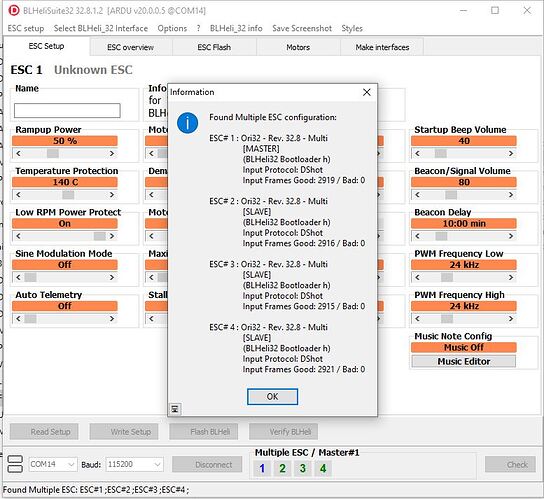Select ESC number 1 button
Image resolution: width=544 pixels, height=499 pixels.
(262, 468)
